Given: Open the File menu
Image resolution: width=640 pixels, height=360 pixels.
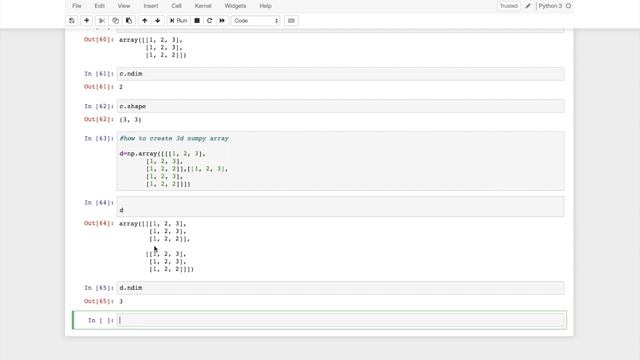Looking at the screenshot, I should click(77, 6).
